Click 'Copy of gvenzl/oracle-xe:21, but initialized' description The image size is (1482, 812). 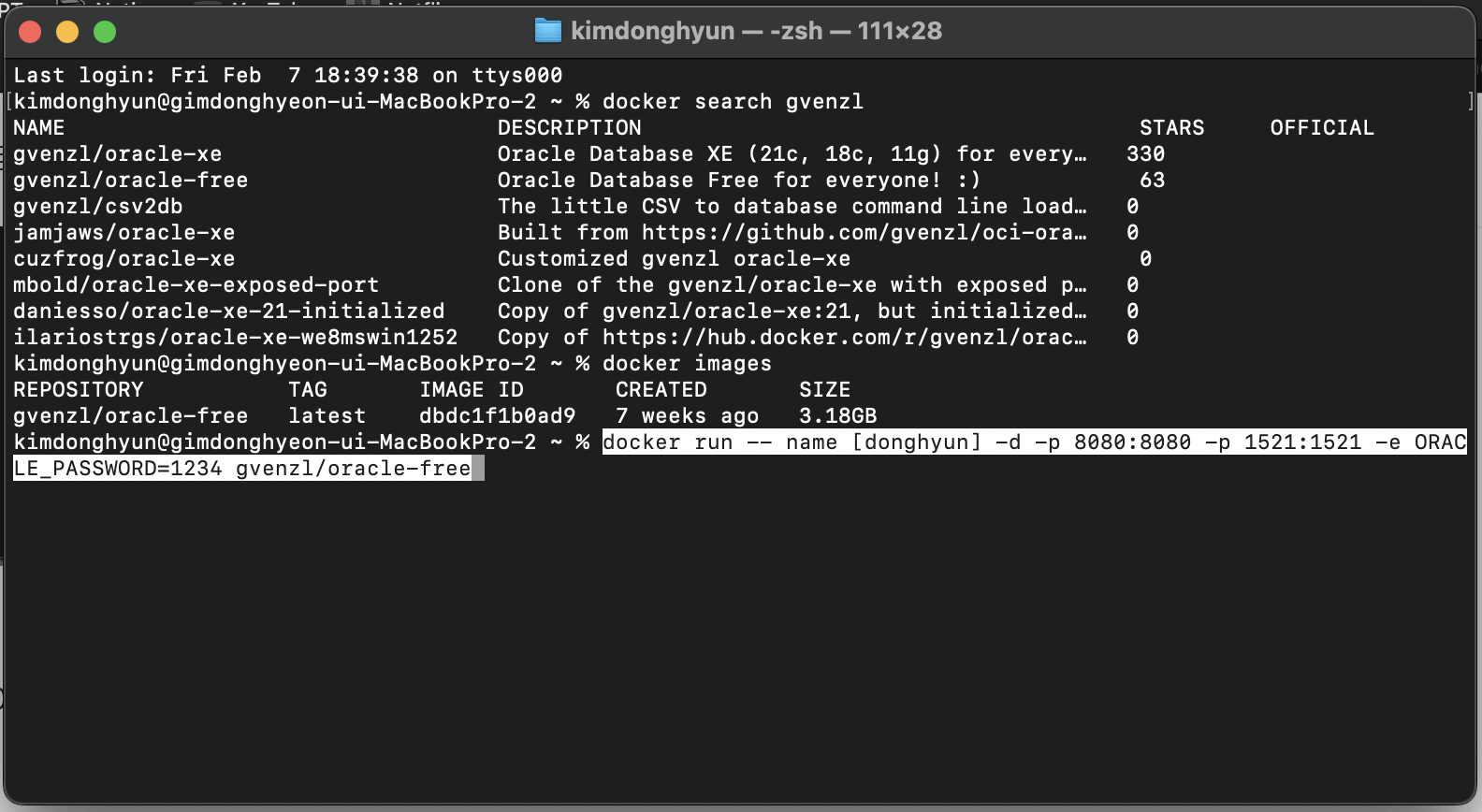[792, 311]
